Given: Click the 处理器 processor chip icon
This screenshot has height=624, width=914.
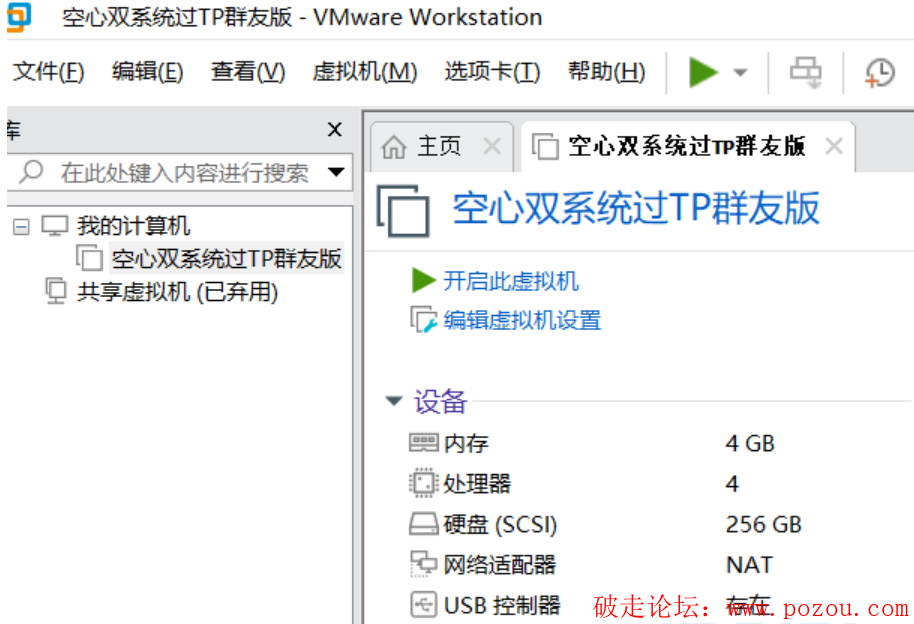Looking at the screenshot, I should pos(424,483).
